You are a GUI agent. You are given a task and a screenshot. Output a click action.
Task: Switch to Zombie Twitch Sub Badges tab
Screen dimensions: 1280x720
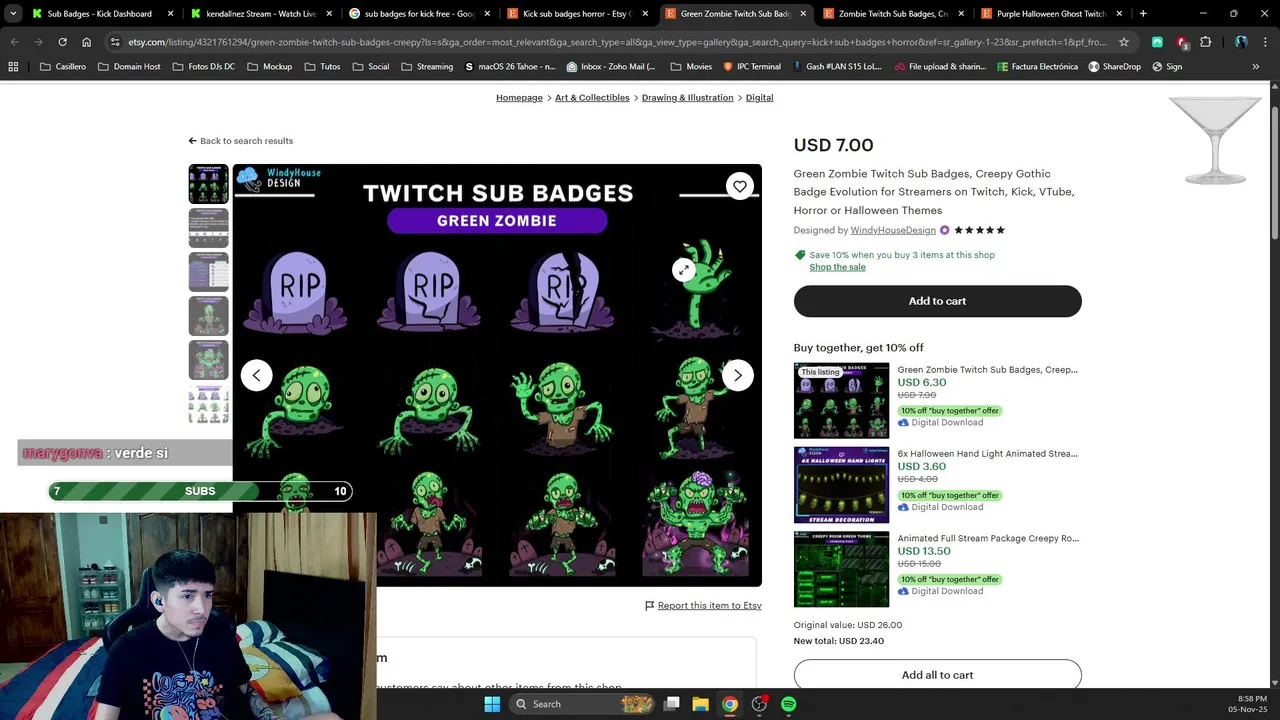893,14
